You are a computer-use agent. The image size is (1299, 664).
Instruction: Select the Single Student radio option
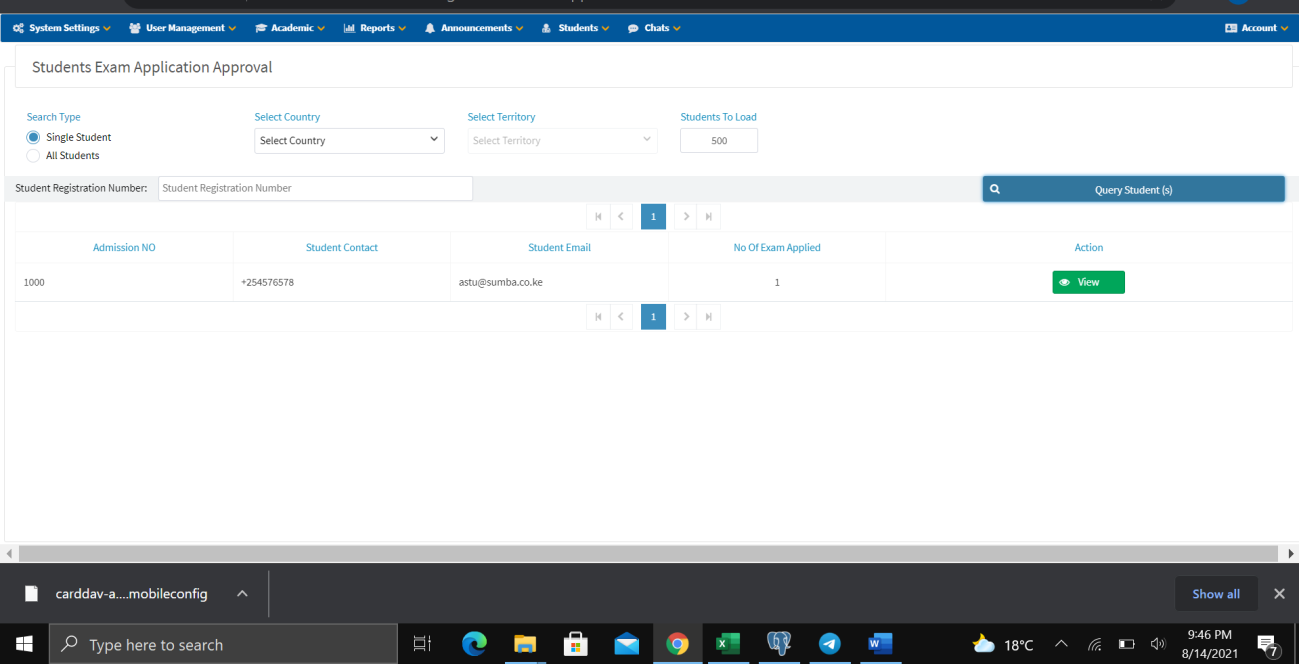pyautogui.click(x=34, y=137)
